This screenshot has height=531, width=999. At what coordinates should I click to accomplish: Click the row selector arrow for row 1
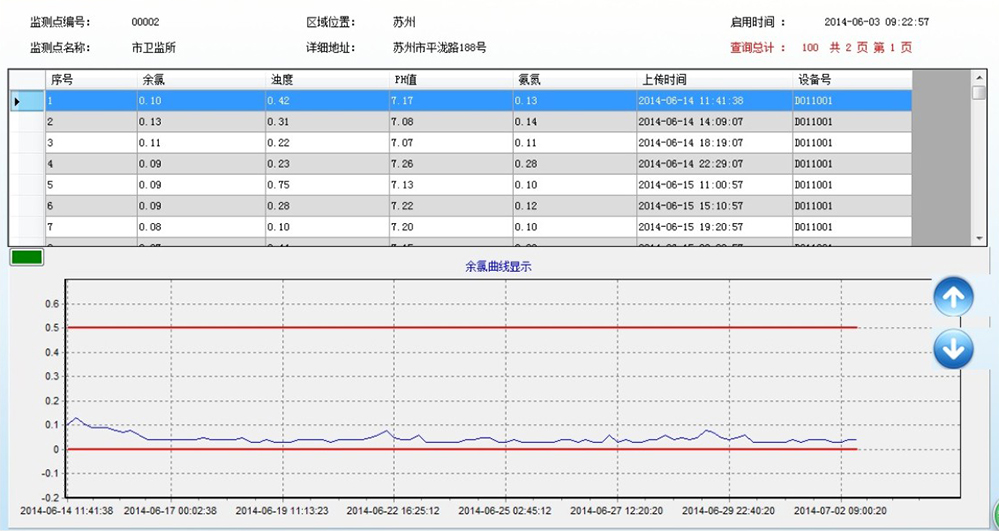(17, 101)
